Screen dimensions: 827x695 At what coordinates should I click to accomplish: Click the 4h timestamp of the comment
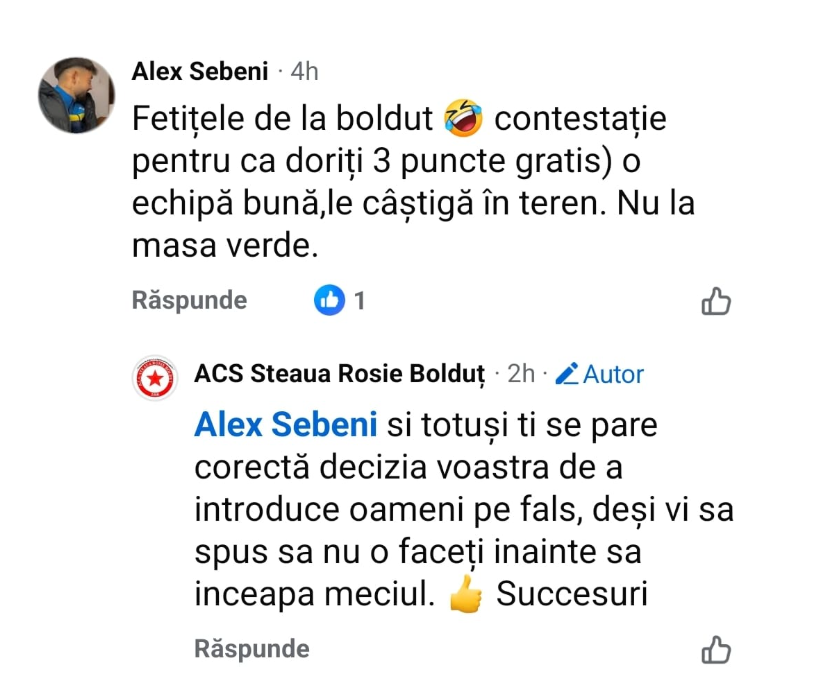pyautogui.click(x=304, y=71)
